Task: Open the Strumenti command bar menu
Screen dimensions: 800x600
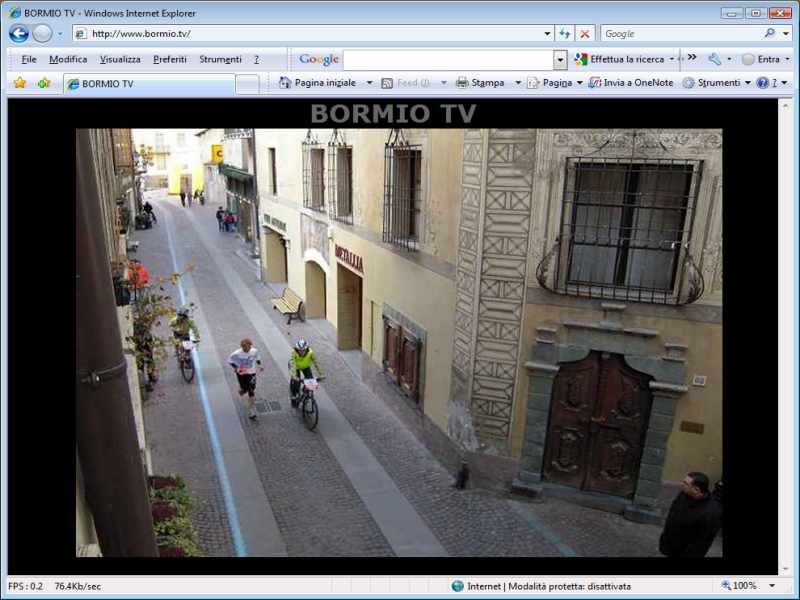Action: (x=717, y=83)
